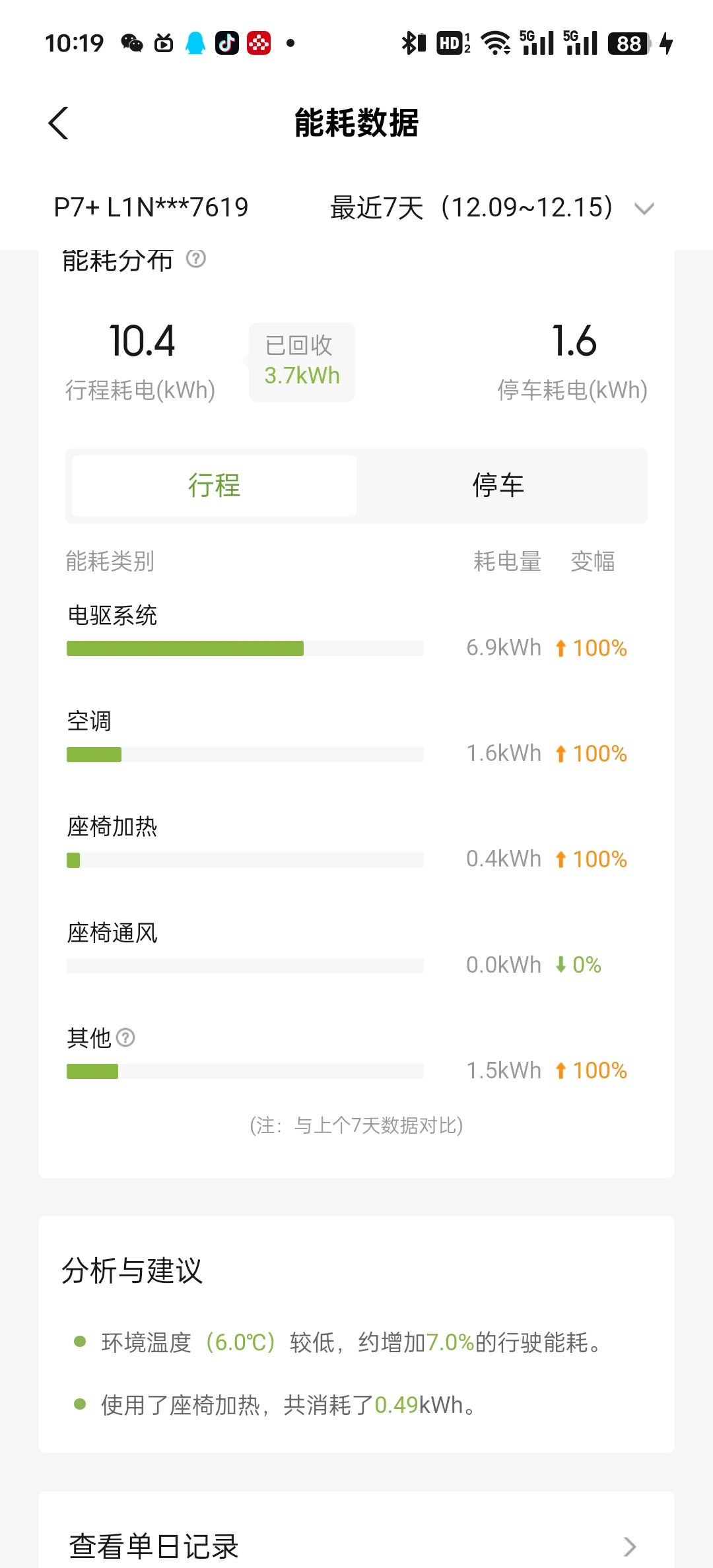Expand the 最近7天 date range dropdown
713x1568 pixels.
pyautogui.click(x=471, y=208)
